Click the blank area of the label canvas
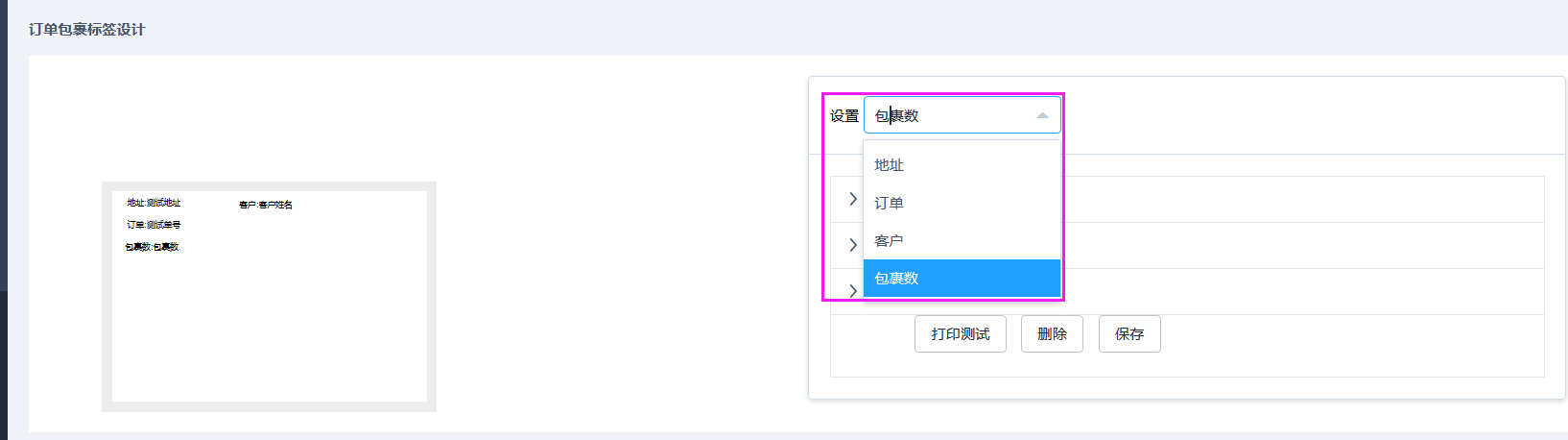 tap(288, 327)
